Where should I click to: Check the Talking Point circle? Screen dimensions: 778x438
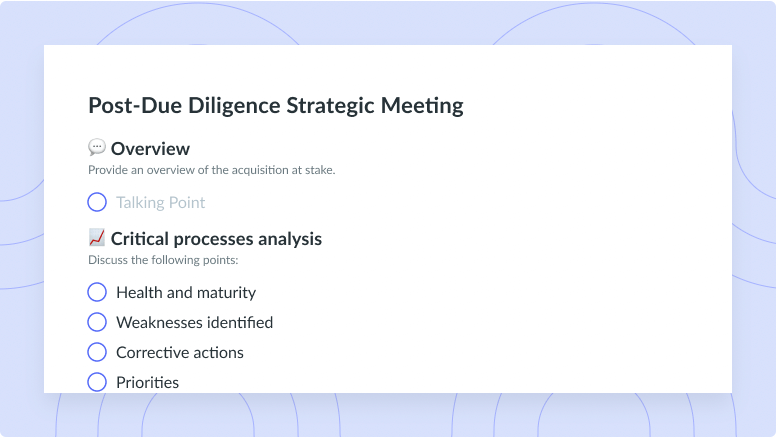tap(97, 202)
